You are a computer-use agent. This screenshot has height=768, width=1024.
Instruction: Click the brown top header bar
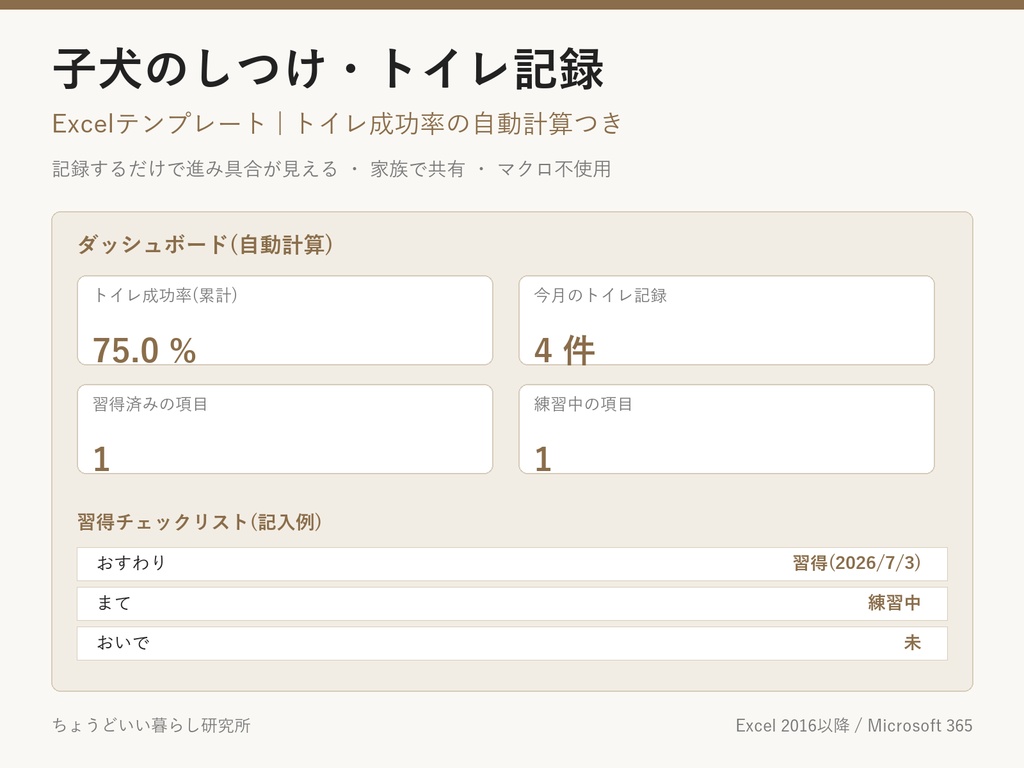(512, 5)
